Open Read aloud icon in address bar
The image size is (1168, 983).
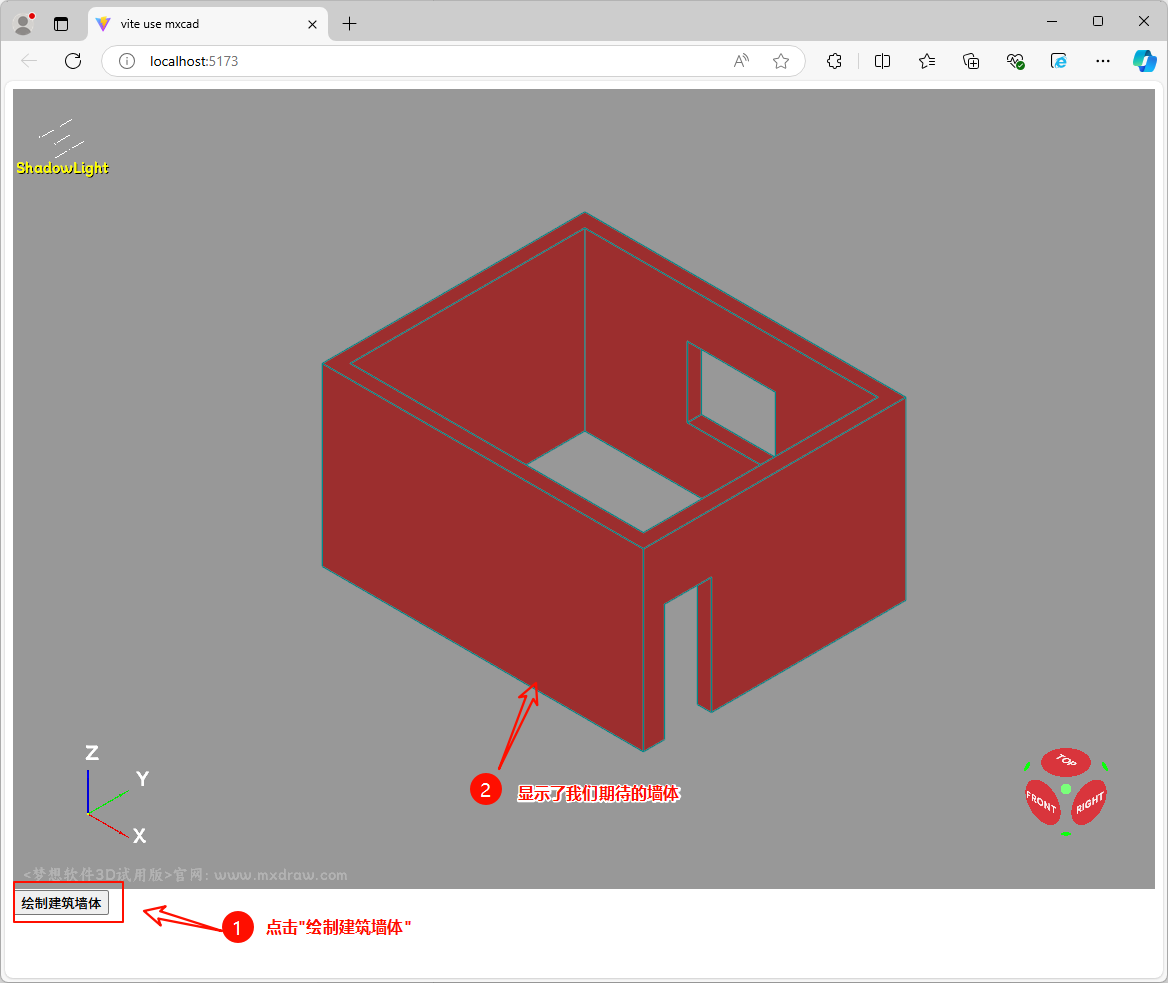click(x=741, y=61)
